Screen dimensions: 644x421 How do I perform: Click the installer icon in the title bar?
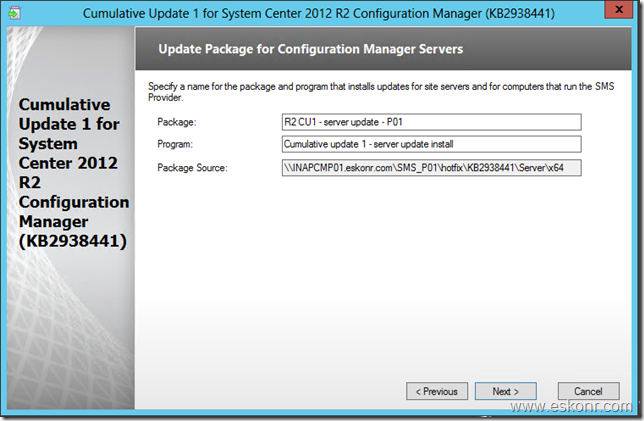14,13
